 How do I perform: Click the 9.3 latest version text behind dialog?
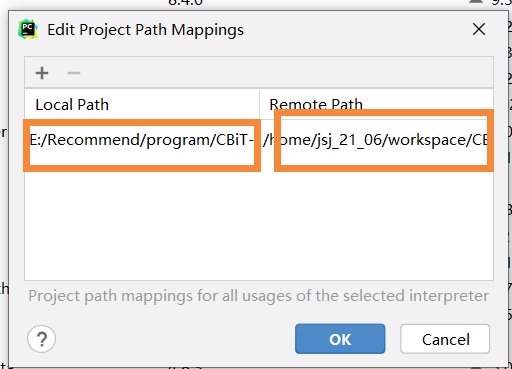click(x=501, y=2)
